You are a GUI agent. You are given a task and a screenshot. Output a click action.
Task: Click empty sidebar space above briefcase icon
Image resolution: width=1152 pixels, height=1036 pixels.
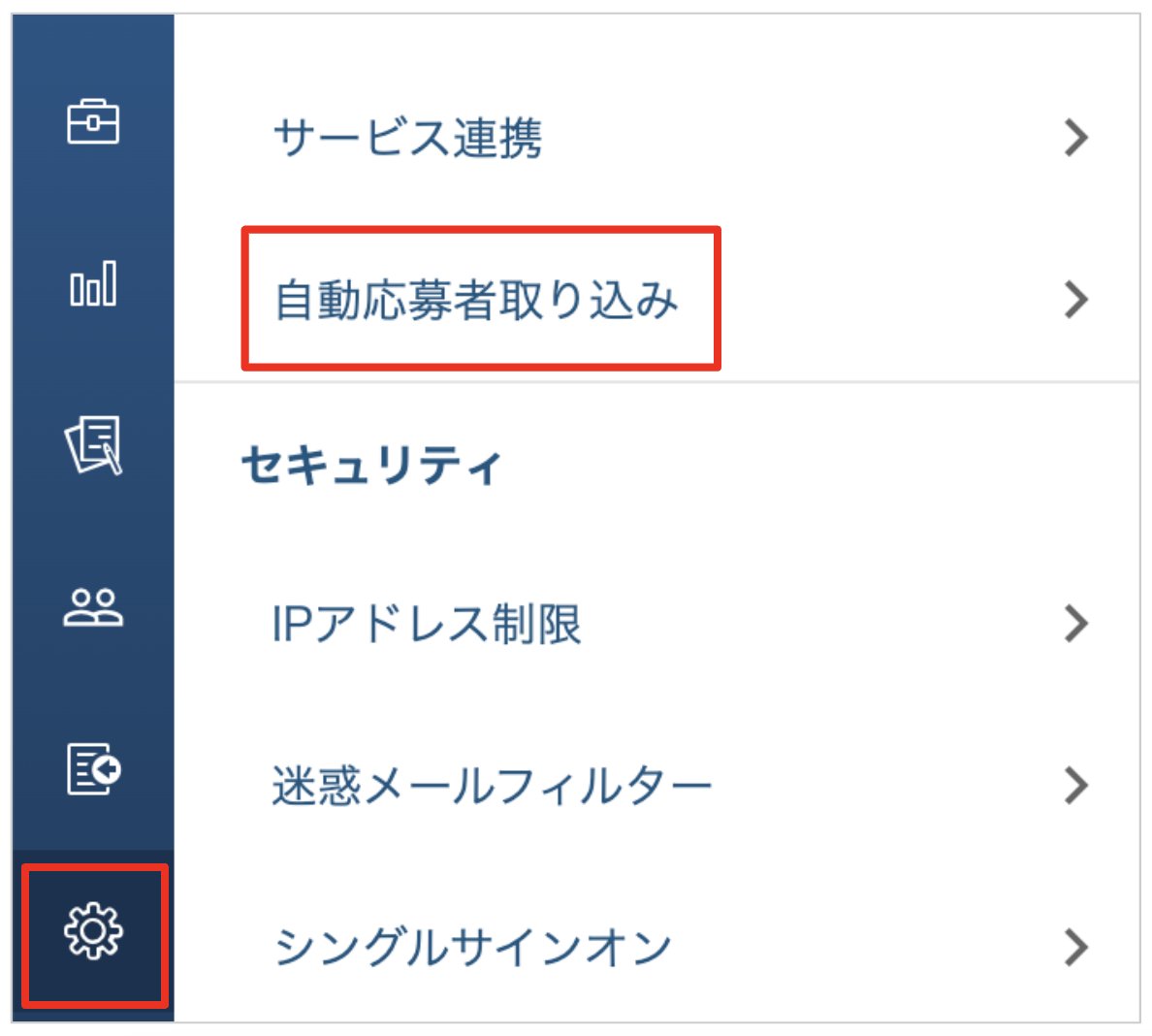(92, 53)
